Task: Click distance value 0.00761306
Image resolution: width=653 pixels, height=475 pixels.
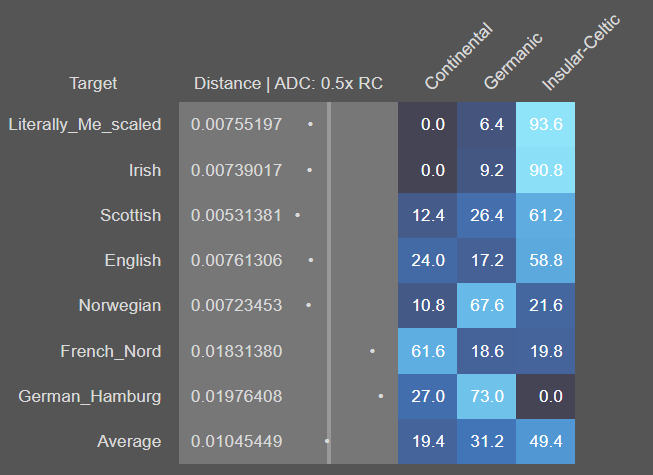Action: pos(237,260)
